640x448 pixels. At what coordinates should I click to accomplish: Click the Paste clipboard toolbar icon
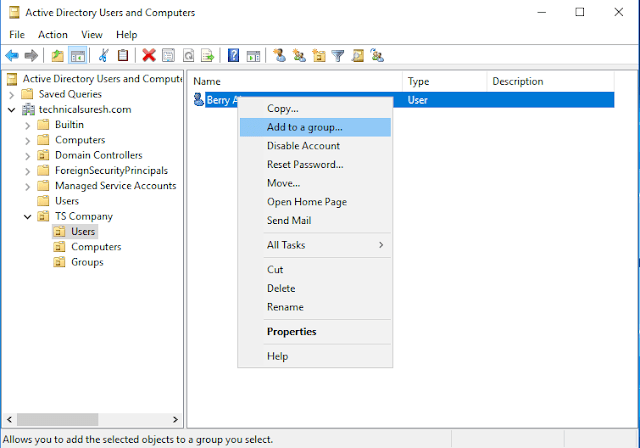[x=123, y=56]
